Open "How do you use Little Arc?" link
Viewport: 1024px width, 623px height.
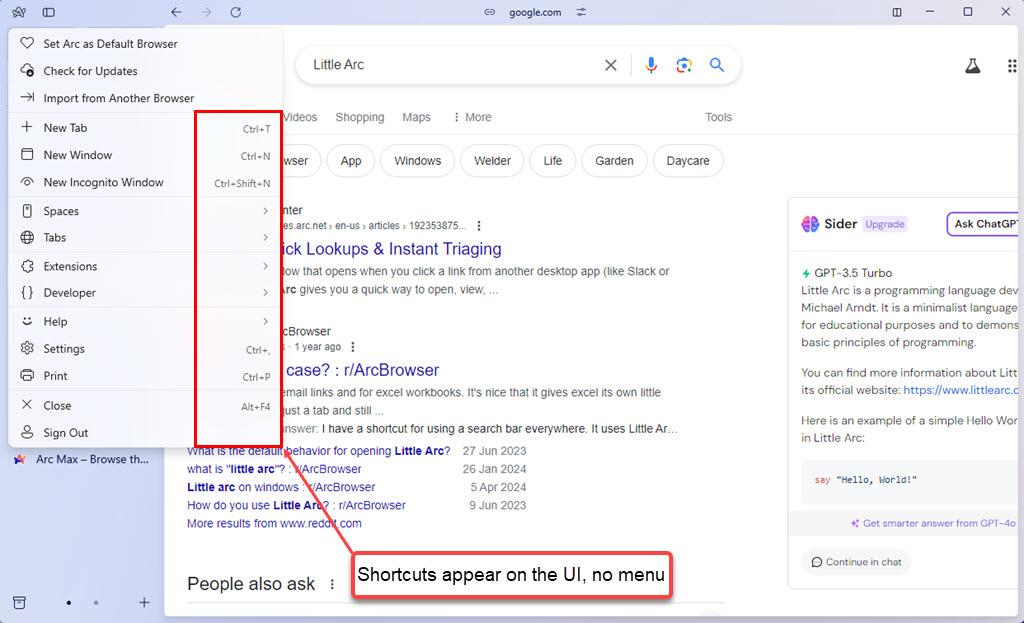click(296, 505)
